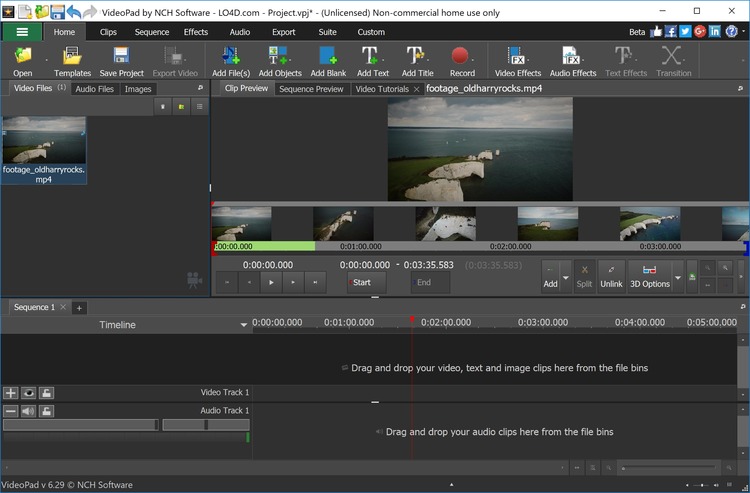Click the new folder icon in file bin

coord(181,107)
